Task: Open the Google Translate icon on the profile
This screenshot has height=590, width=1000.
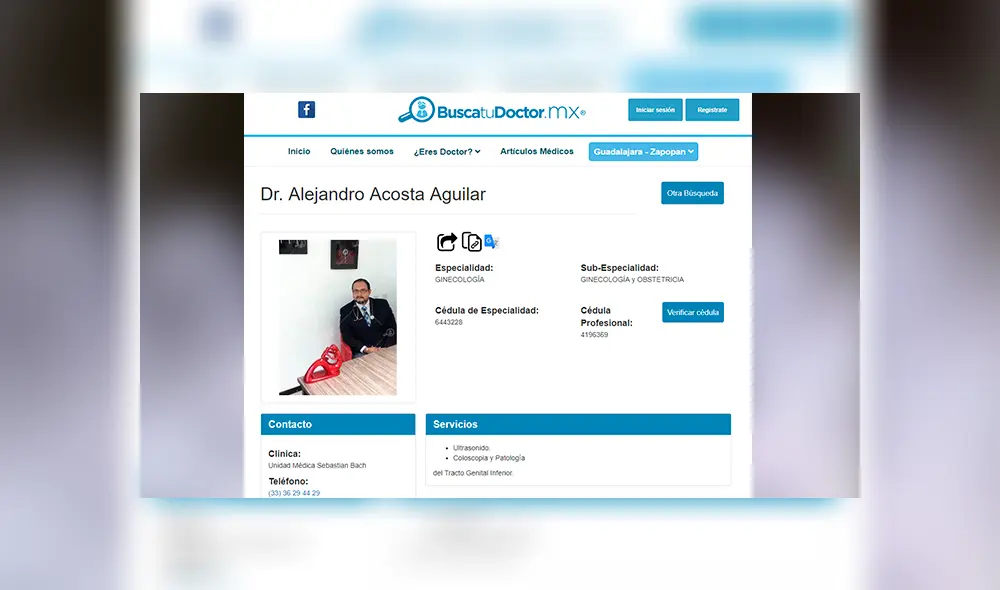Action: point(491,241)
